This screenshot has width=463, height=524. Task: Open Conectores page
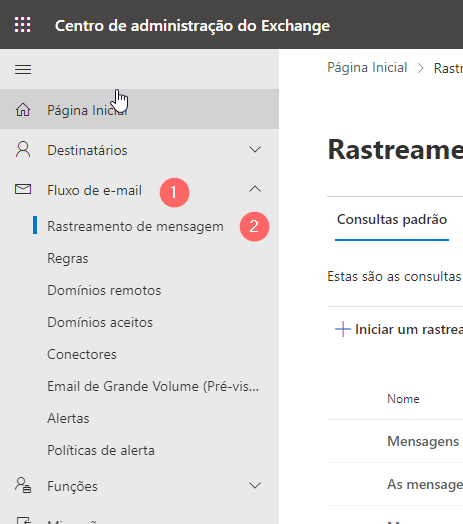tap(82, 355)
